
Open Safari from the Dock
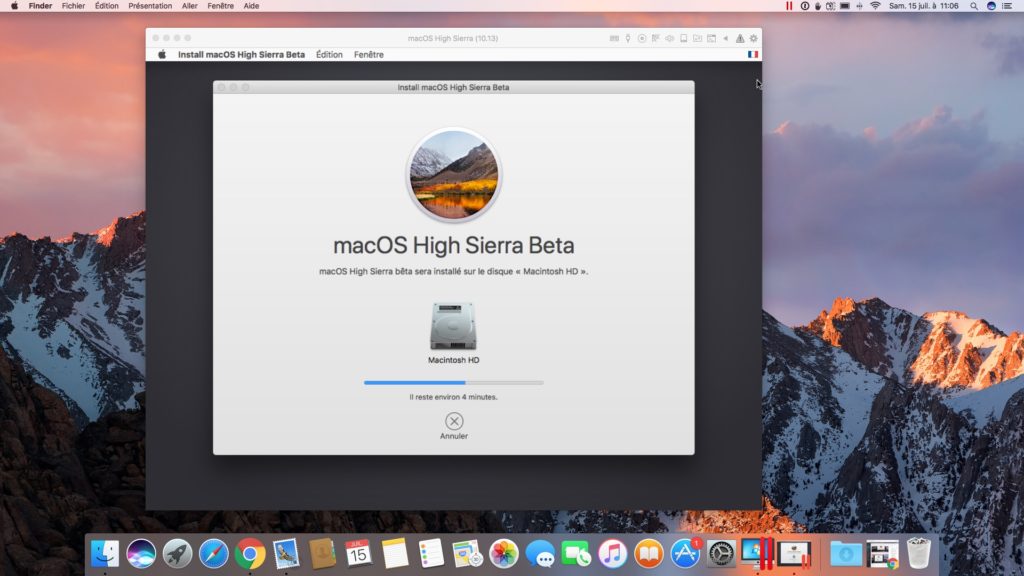(214, 554)
